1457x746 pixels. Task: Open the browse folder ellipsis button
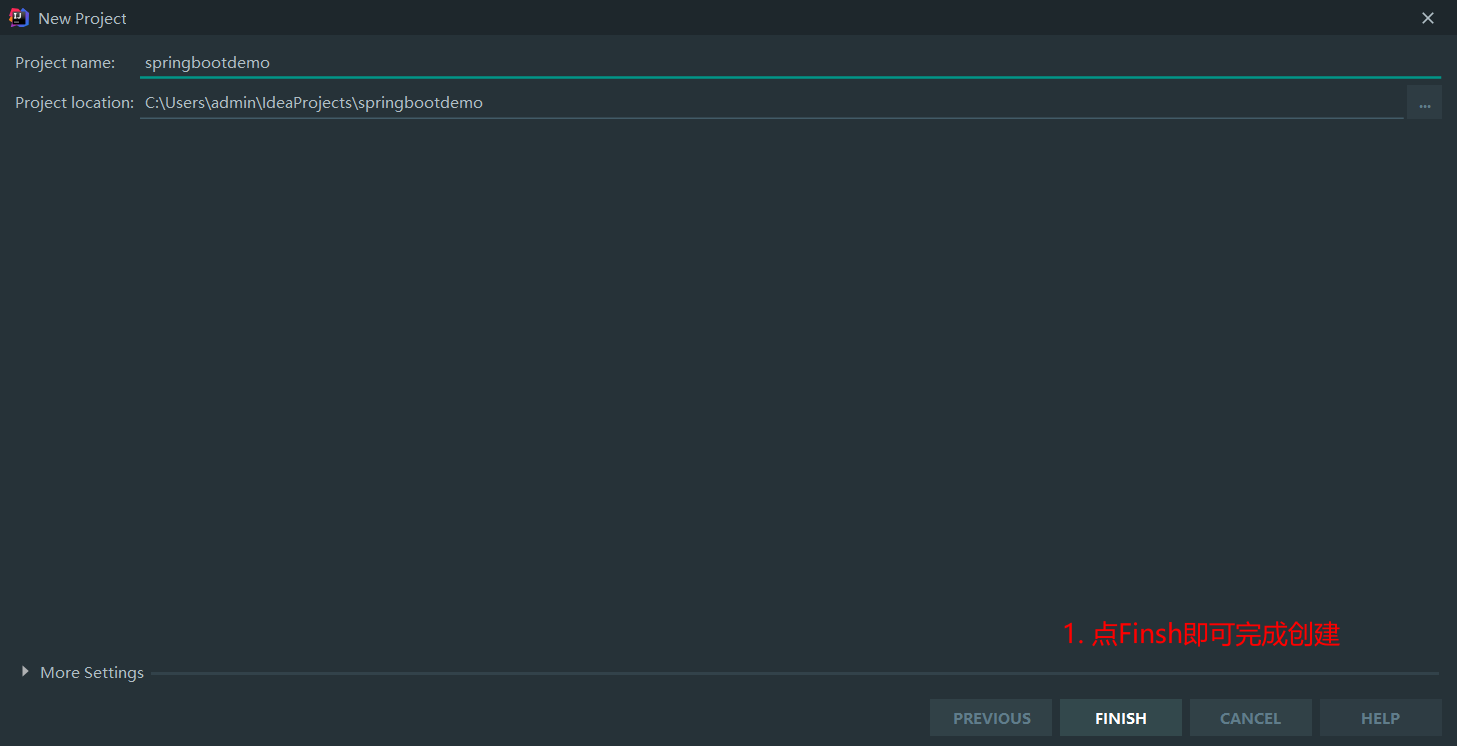tap(1424, 103)
